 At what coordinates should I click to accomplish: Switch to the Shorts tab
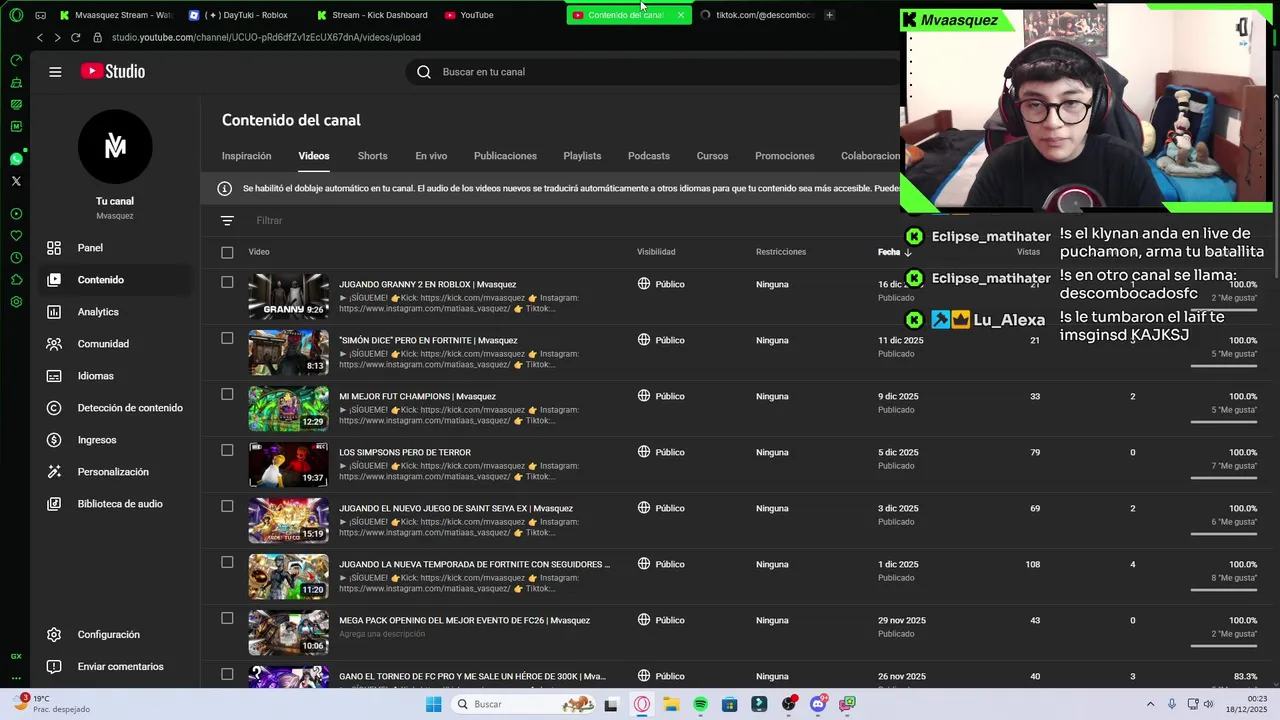click(x=372, y=156)
